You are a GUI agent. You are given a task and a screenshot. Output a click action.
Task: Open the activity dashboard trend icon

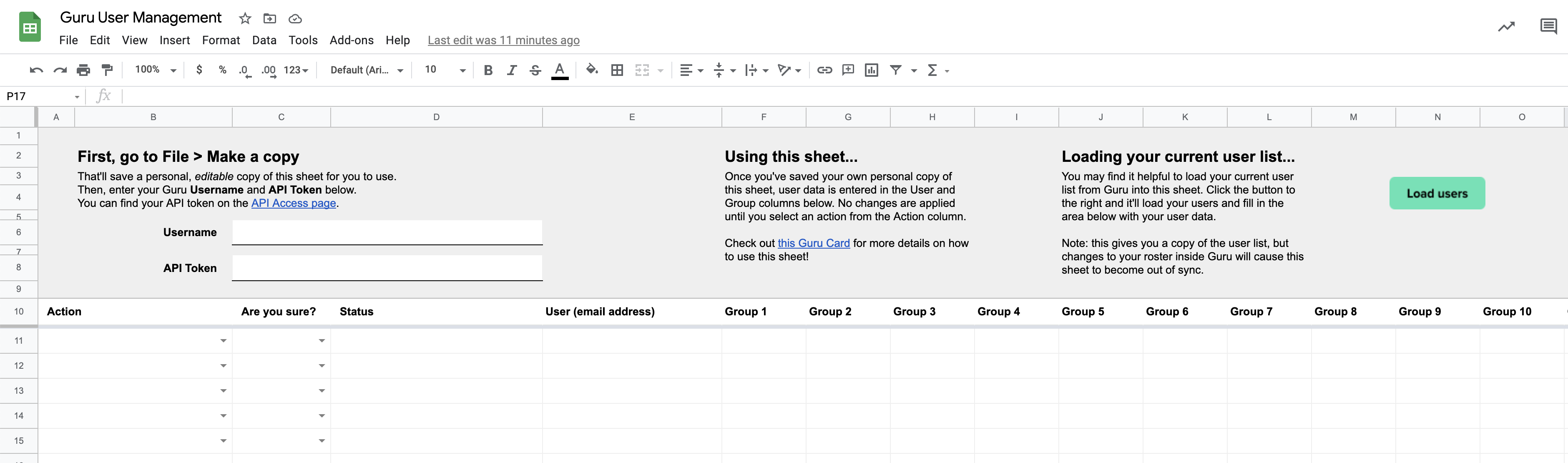(1506, 26)
